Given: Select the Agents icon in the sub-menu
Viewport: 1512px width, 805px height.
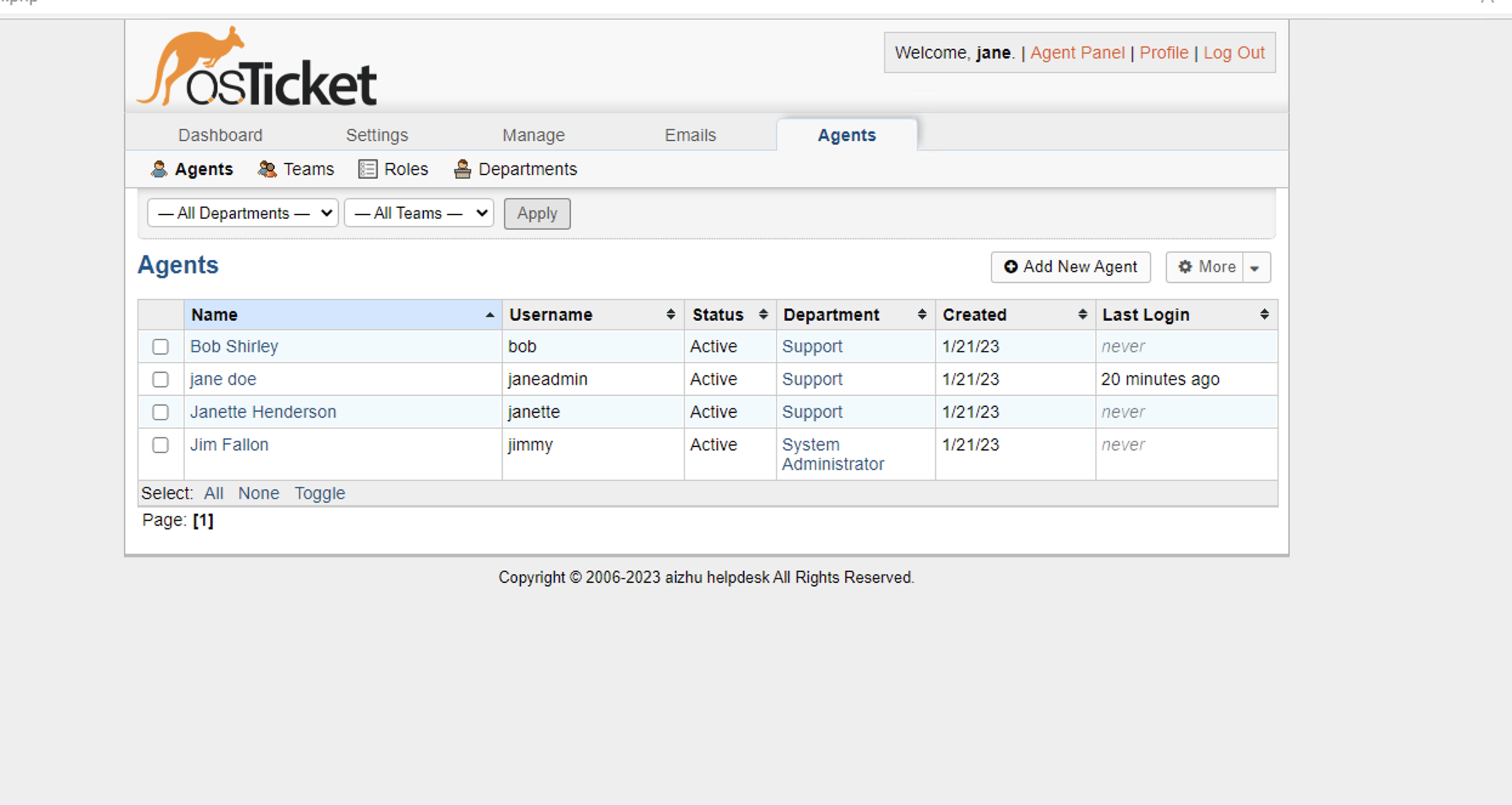Looking at the screenshot, I should [160, 169].
